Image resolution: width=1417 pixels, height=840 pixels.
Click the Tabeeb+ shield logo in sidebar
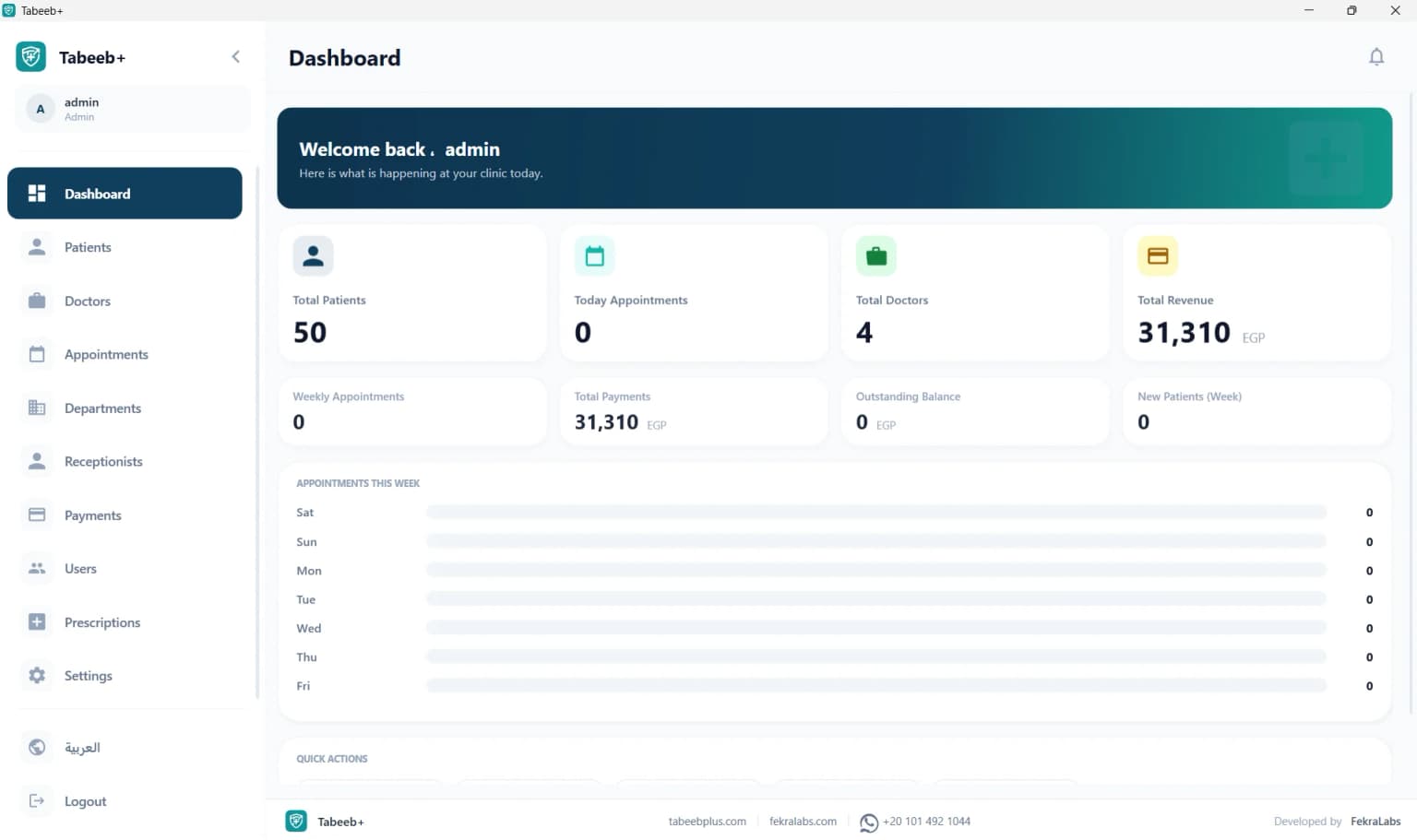tap(30, 57)
